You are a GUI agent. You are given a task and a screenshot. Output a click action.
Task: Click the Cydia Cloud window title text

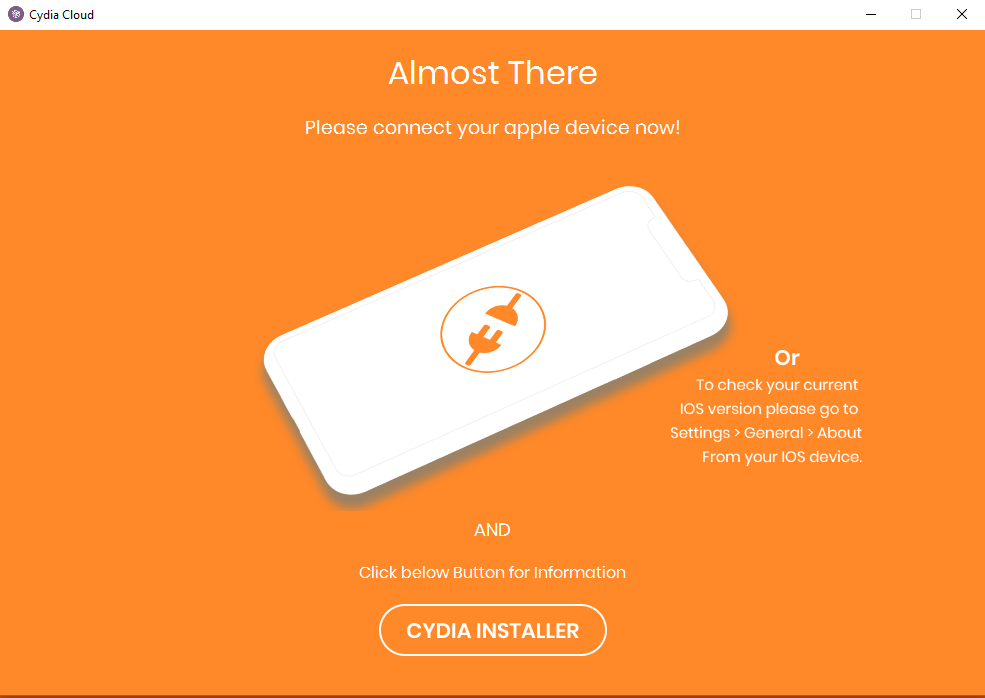tap(62, 14)
